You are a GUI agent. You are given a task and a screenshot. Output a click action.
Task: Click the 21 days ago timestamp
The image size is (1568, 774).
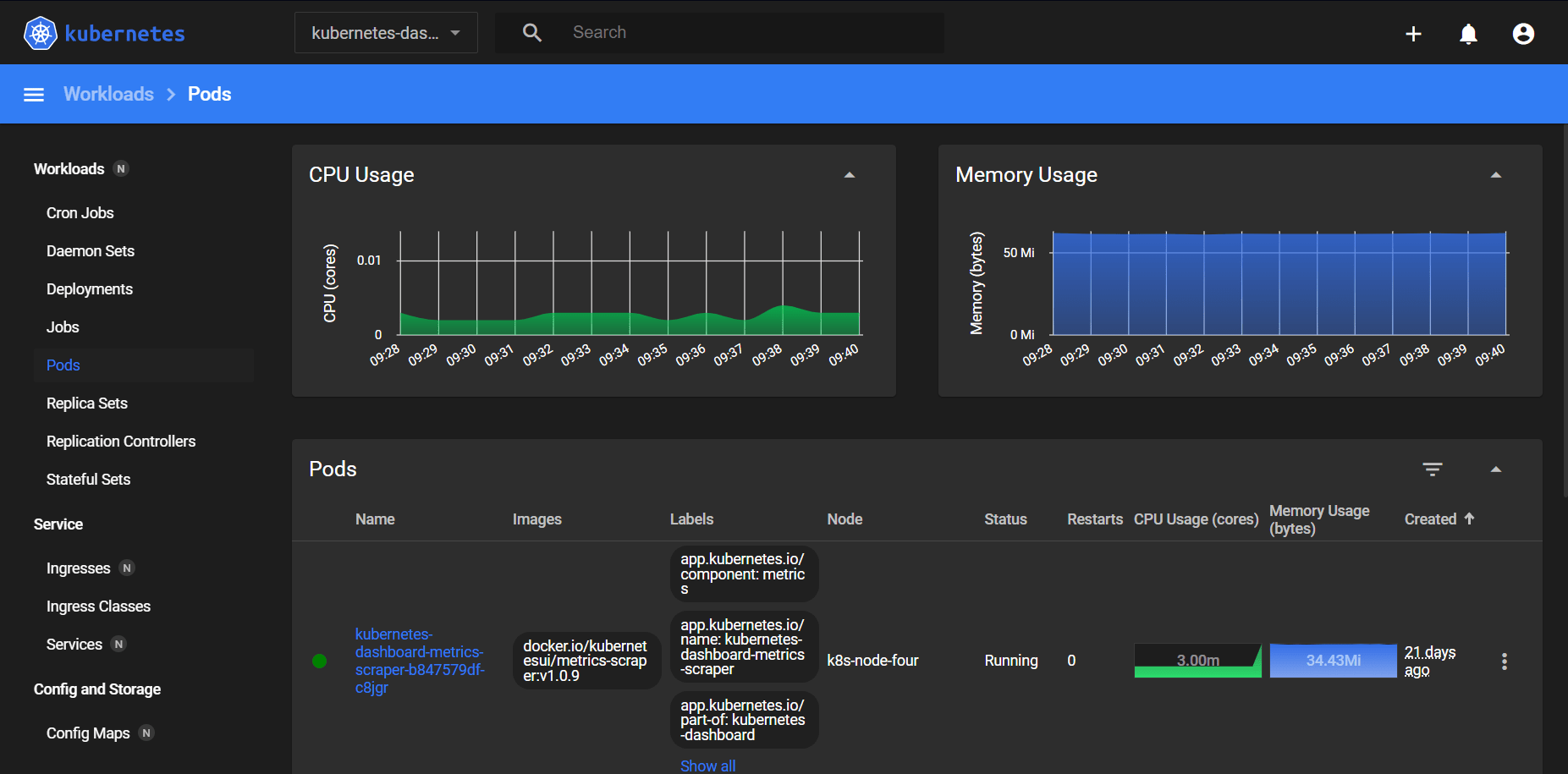(x=1430, y=661)
